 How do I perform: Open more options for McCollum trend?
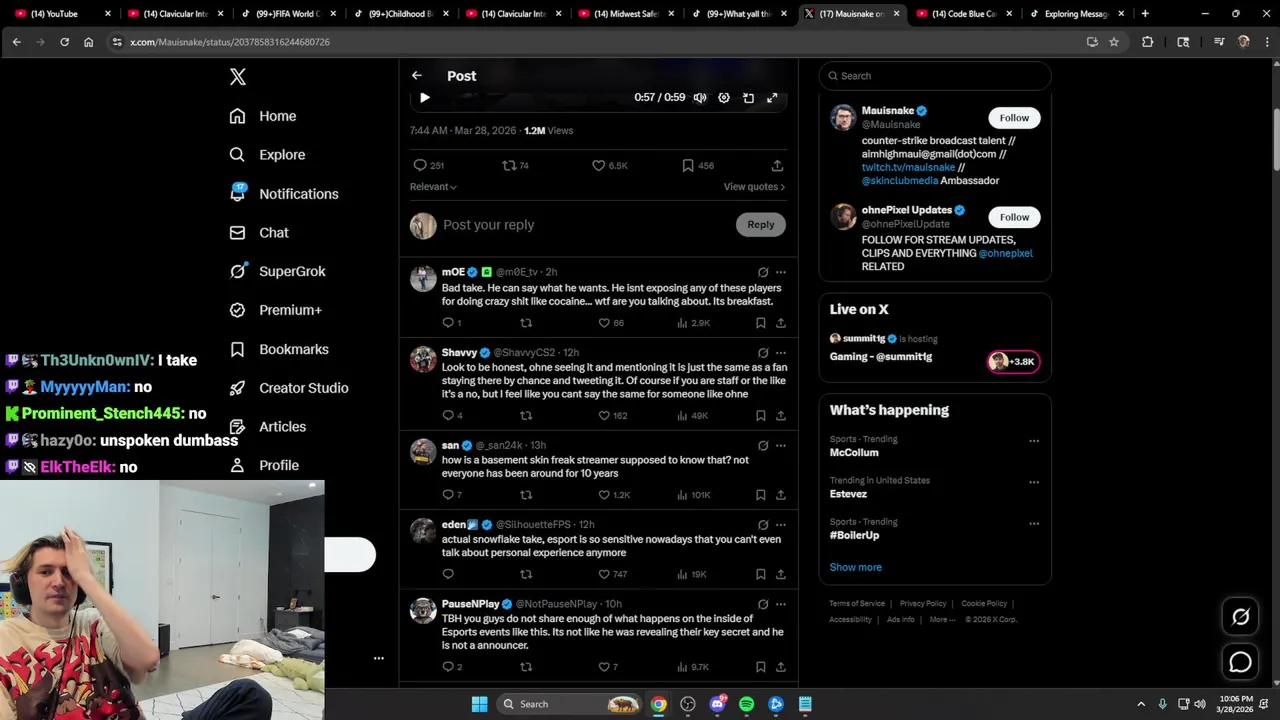[1034, 441]
